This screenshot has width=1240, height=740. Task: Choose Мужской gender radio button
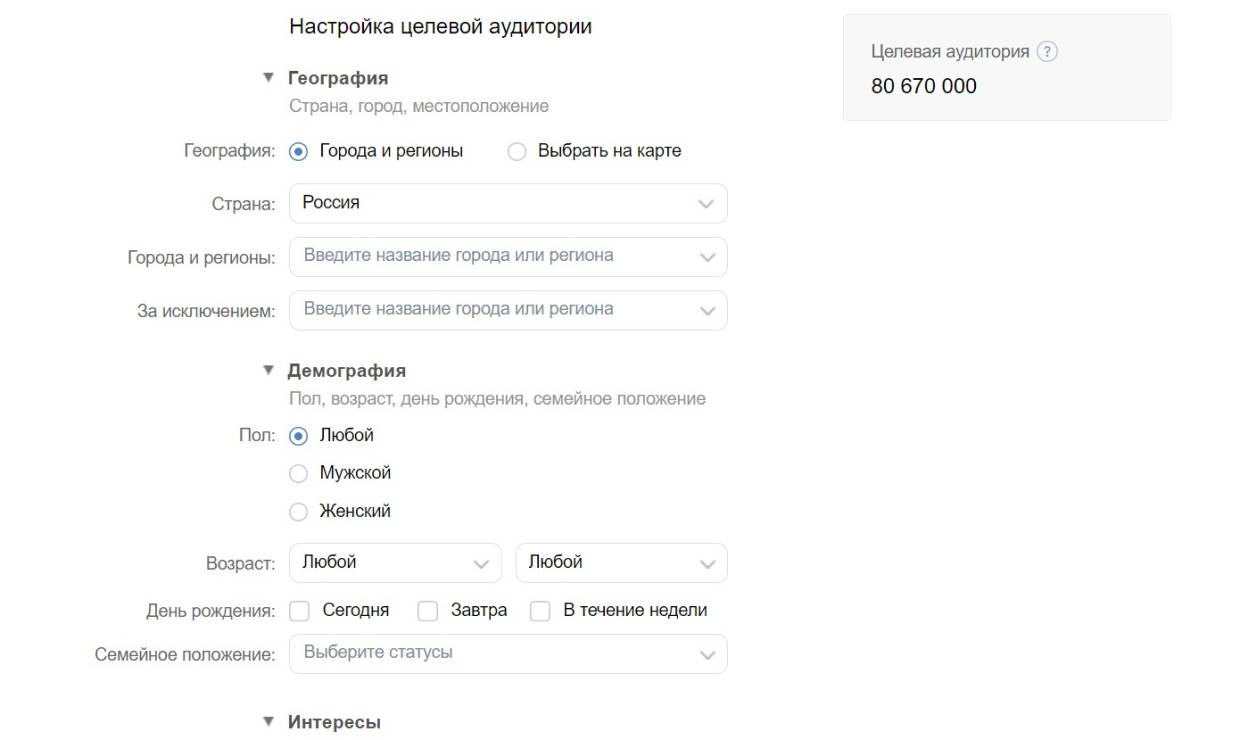coord(298,474)
